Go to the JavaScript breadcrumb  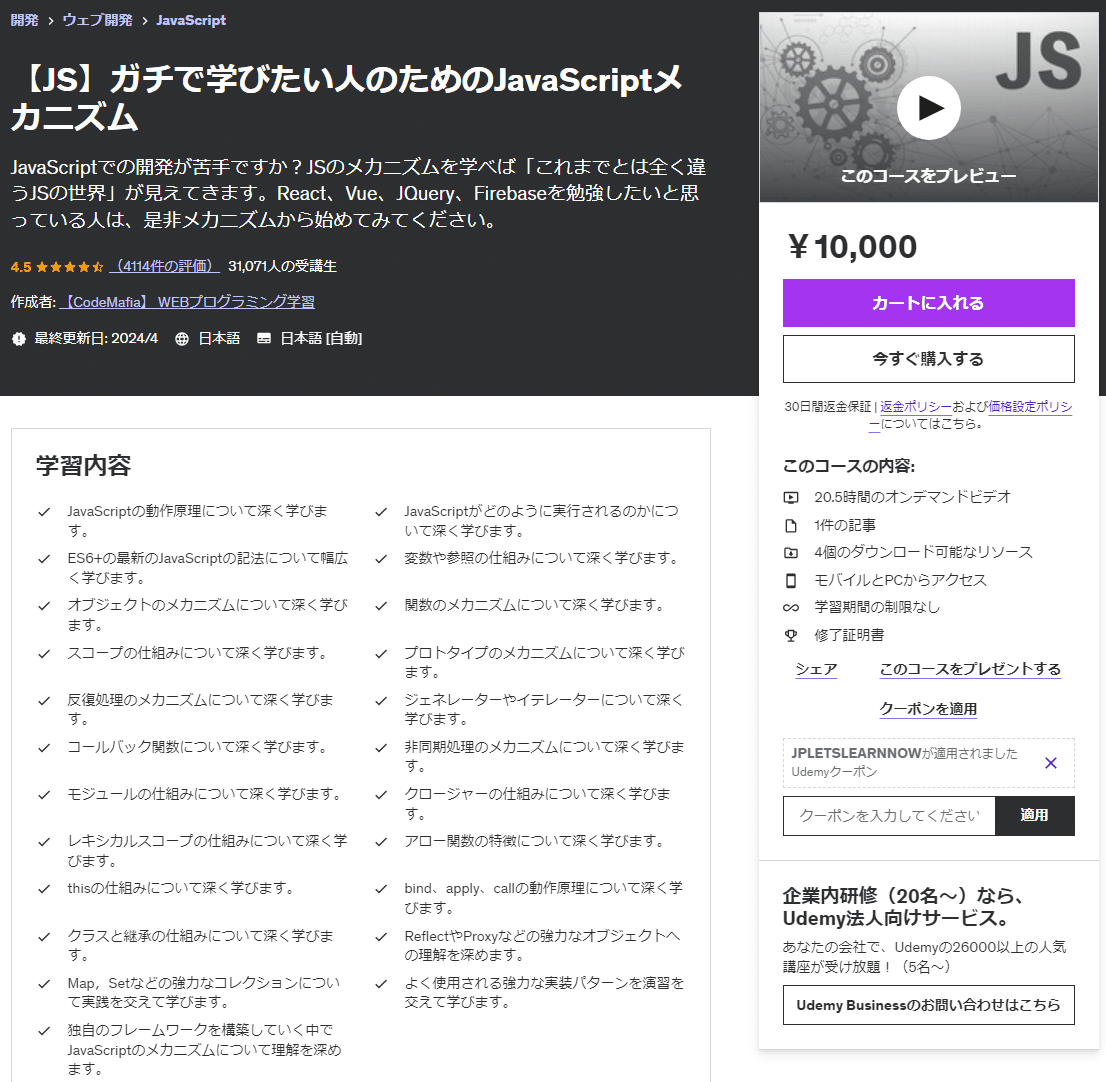click(x=191, y=20)
